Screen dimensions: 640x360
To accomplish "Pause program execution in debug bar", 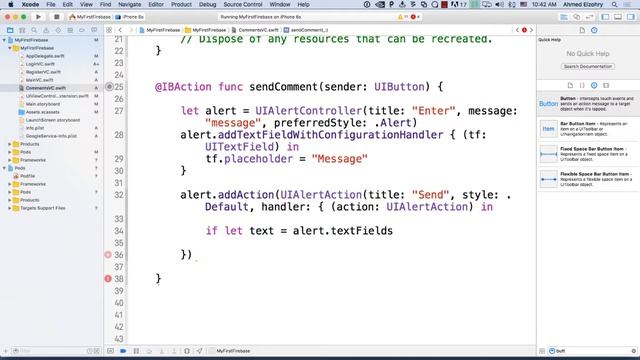I will 136,351.
